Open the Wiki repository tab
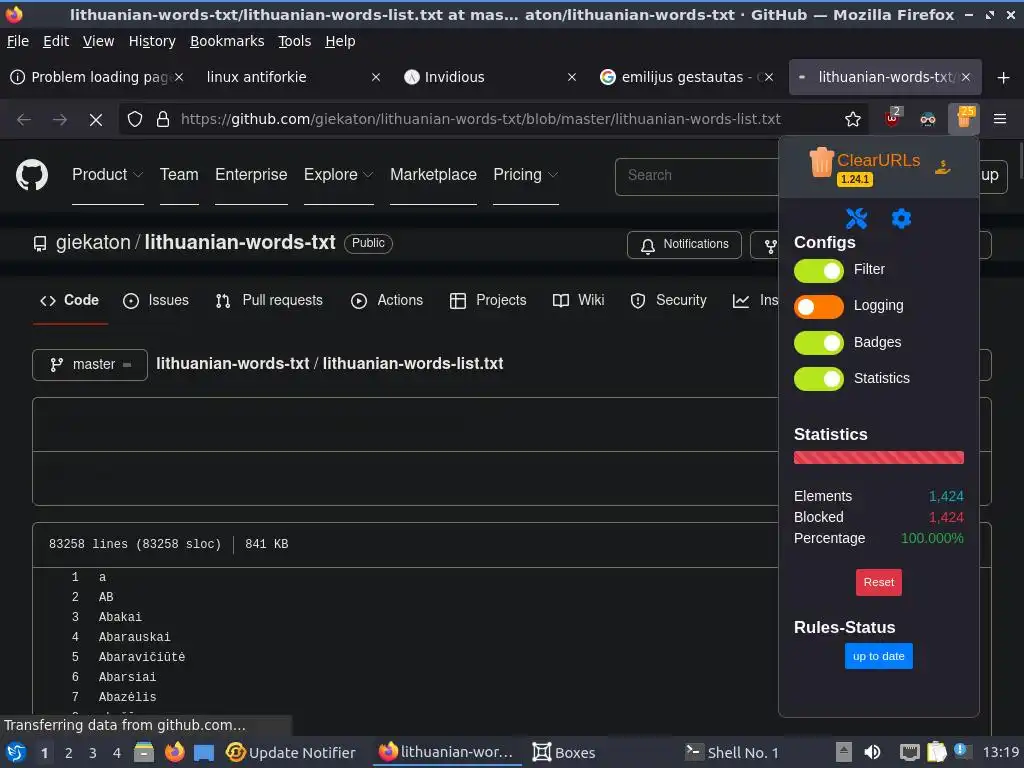Screen dimensions: 1024x768 [x=578, y=300]
